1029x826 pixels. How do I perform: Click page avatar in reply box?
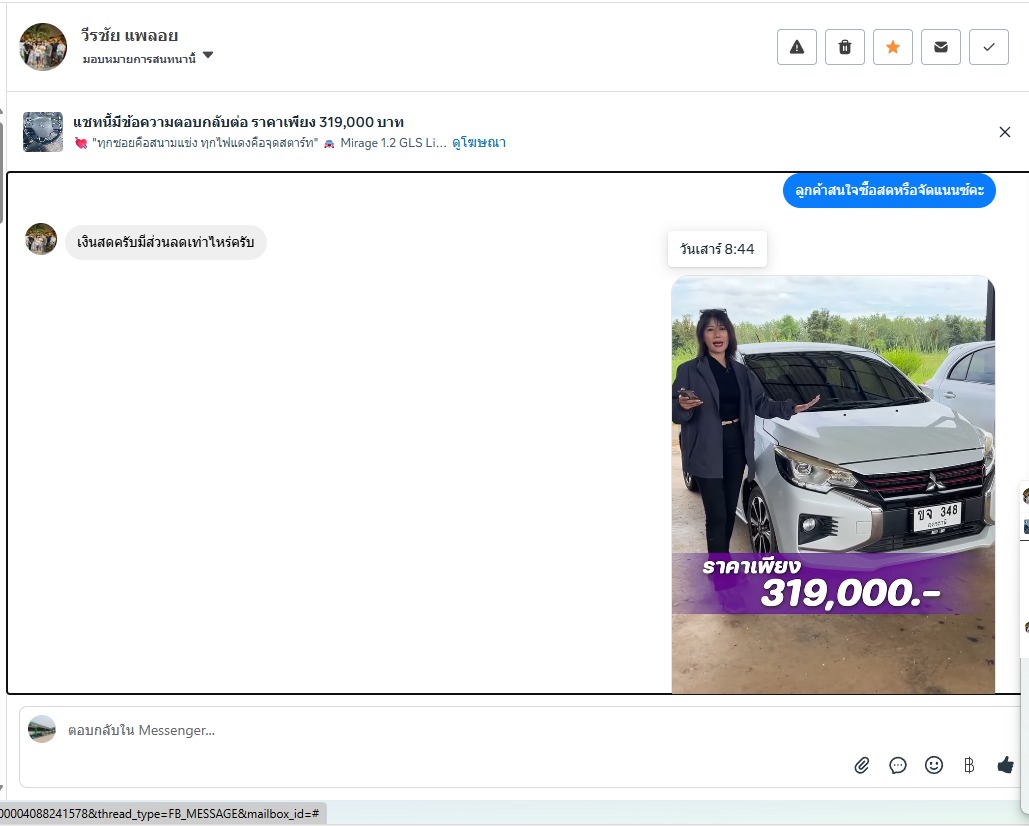click(x=42, y=729)
